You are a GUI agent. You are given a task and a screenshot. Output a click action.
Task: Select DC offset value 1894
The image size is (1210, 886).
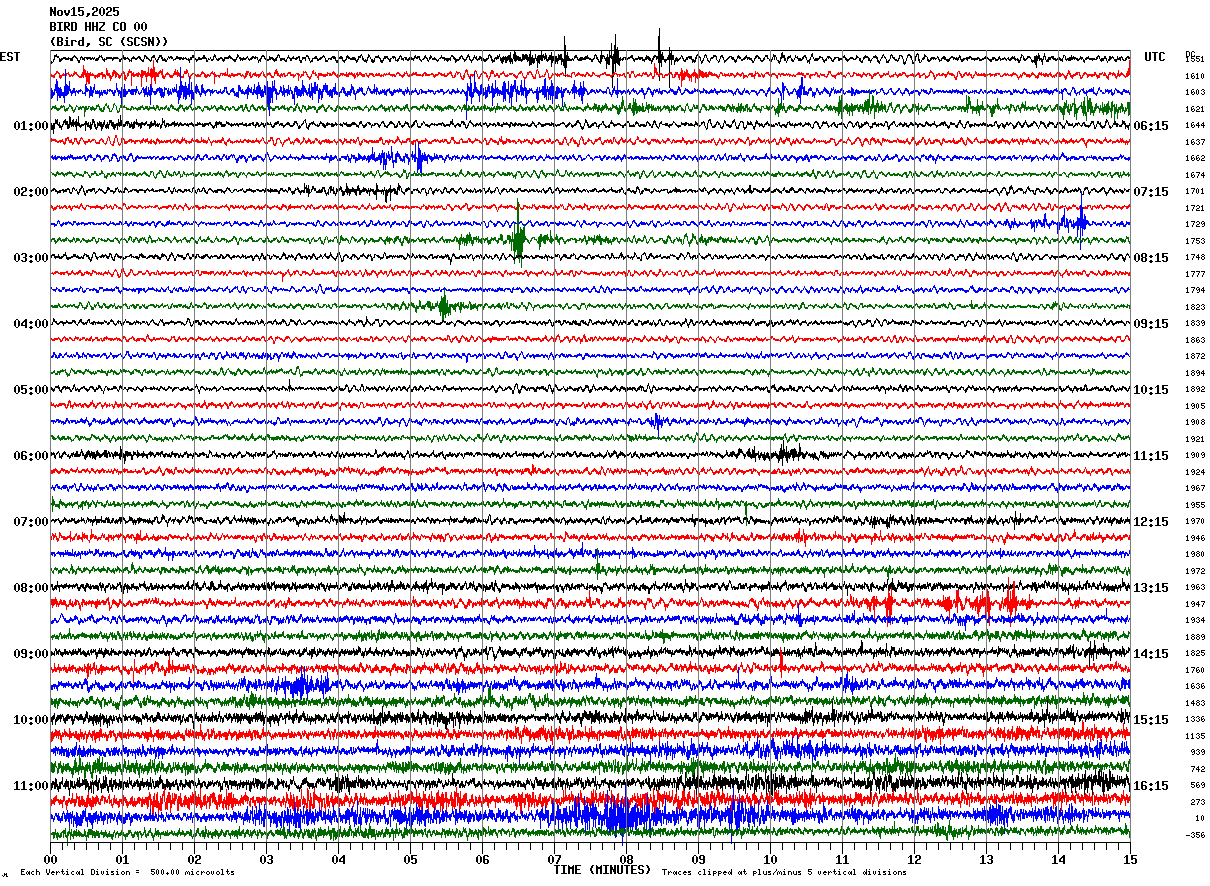[x=1195, y=373]
